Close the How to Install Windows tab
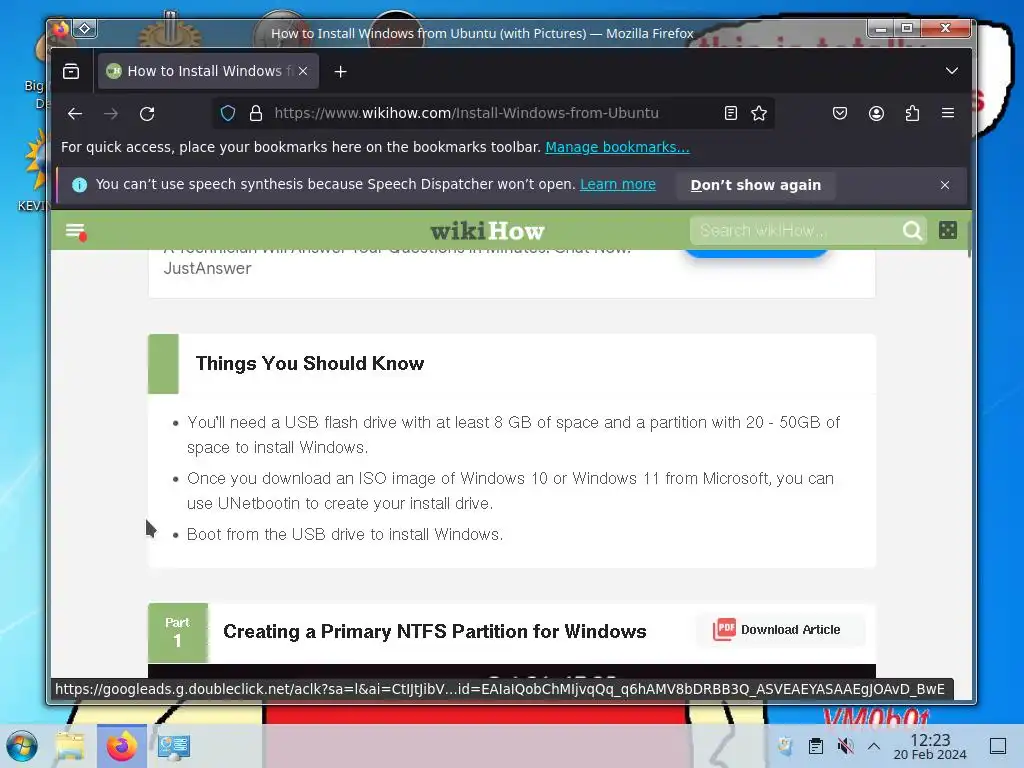 pyautogui.click(x=303, y=71)
